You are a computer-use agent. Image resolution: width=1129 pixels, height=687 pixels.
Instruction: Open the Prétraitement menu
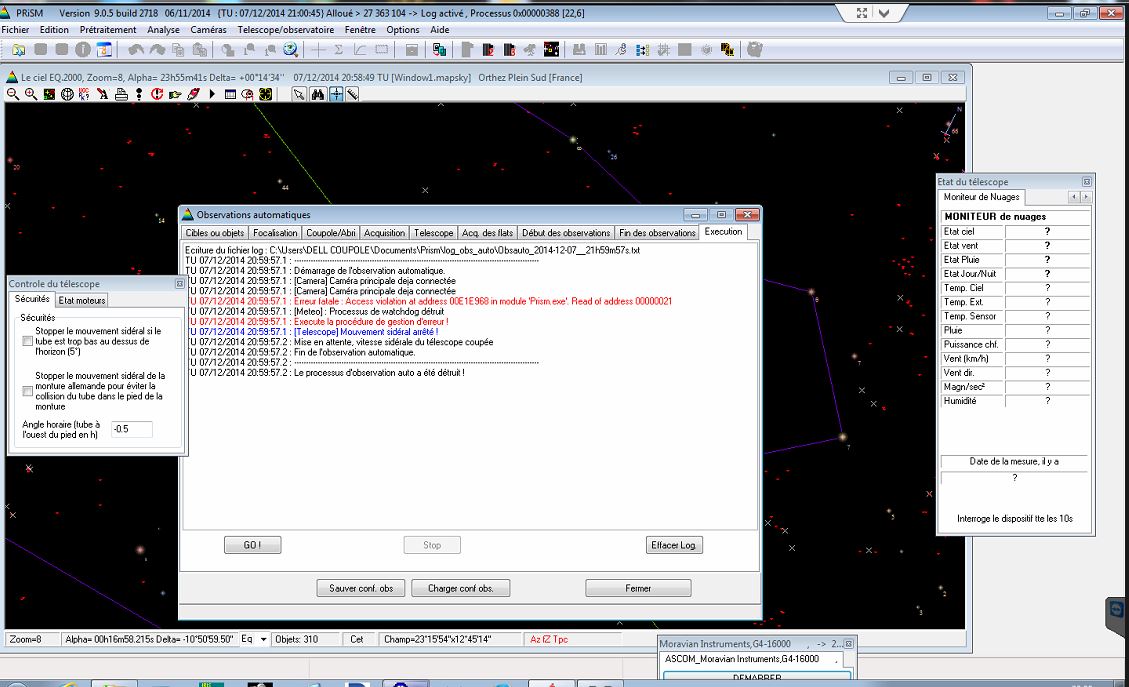(x=107, y=30)
